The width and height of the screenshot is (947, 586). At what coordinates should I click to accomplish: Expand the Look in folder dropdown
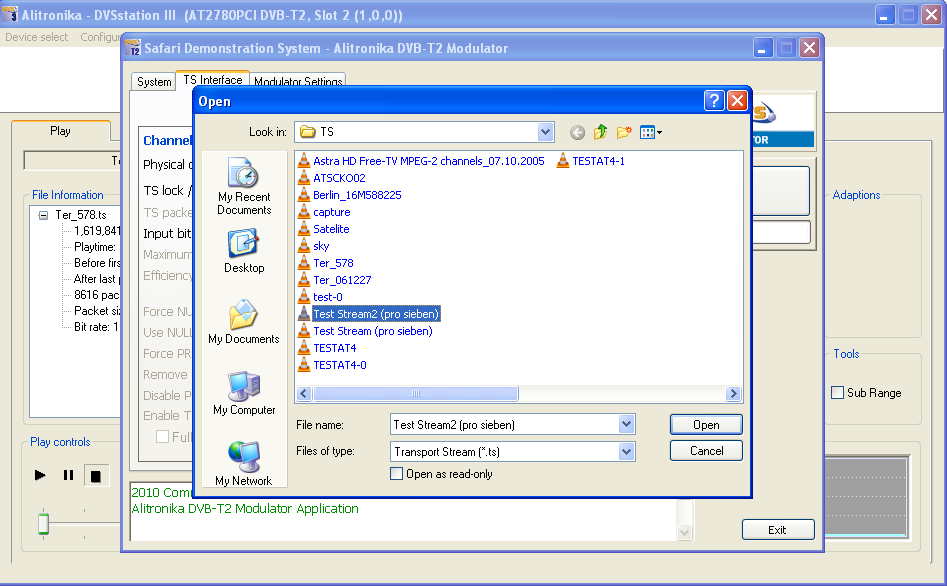tap(545, 132)
